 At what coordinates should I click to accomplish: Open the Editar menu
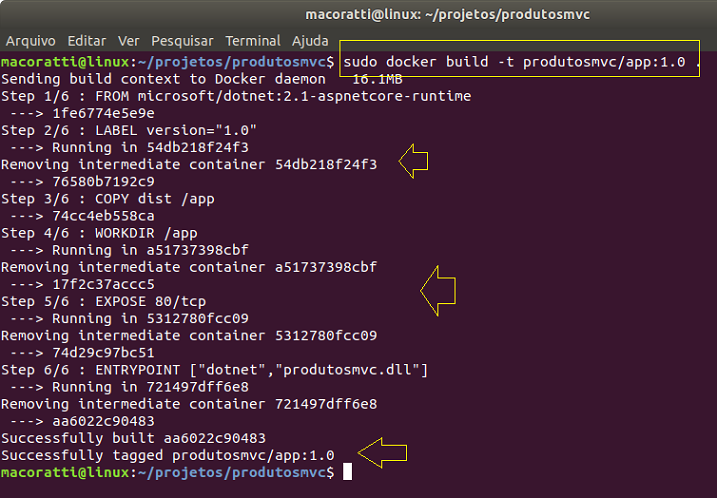click(x=87, y=41)
